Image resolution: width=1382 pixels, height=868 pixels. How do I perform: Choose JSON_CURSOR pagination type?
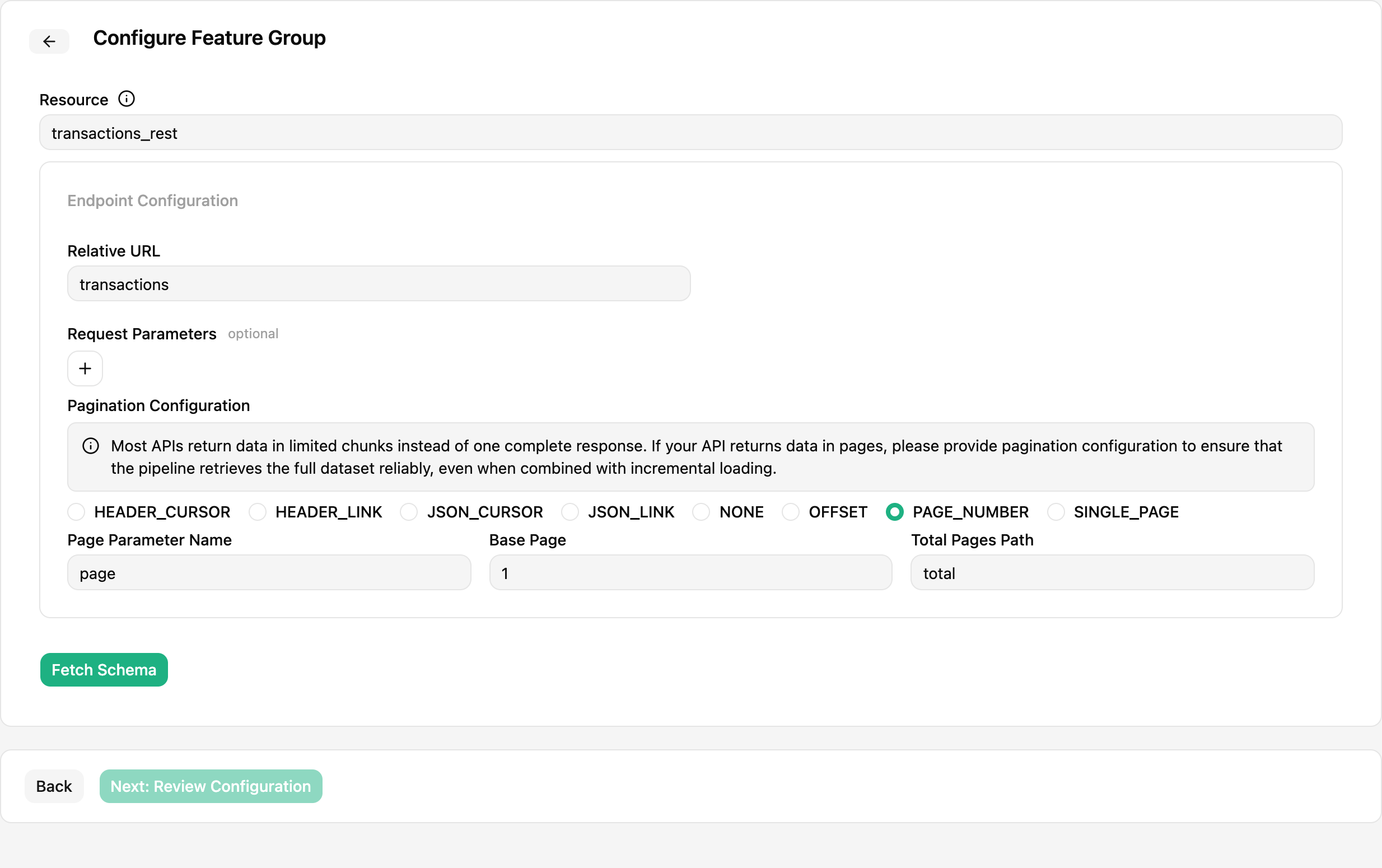click(x=409, y=511)
